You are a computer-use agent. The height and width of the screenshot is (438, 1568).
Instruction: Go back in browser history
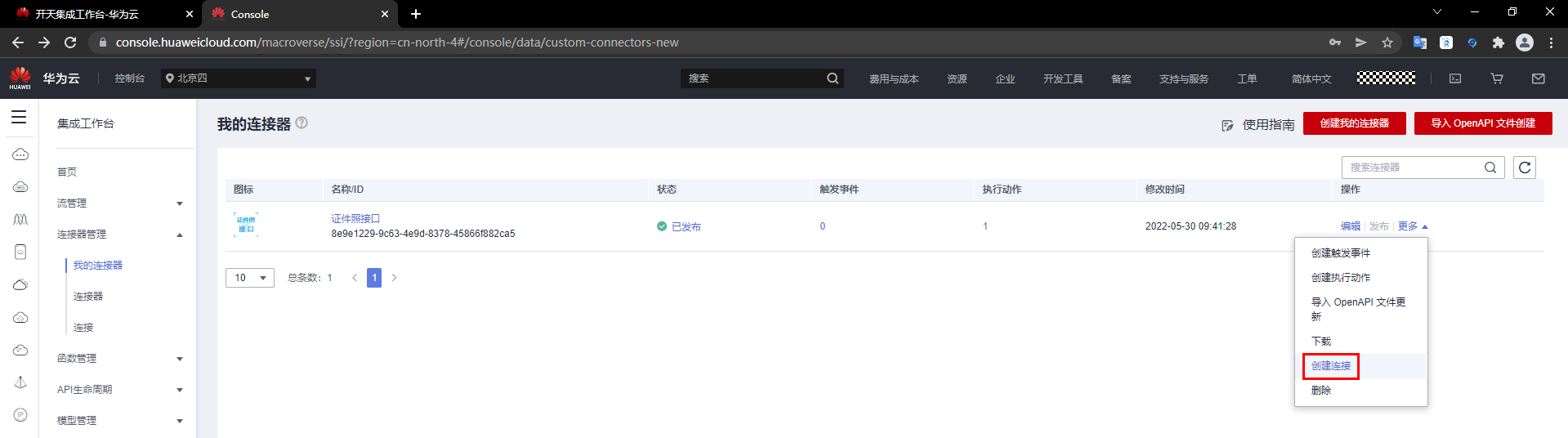18,42
